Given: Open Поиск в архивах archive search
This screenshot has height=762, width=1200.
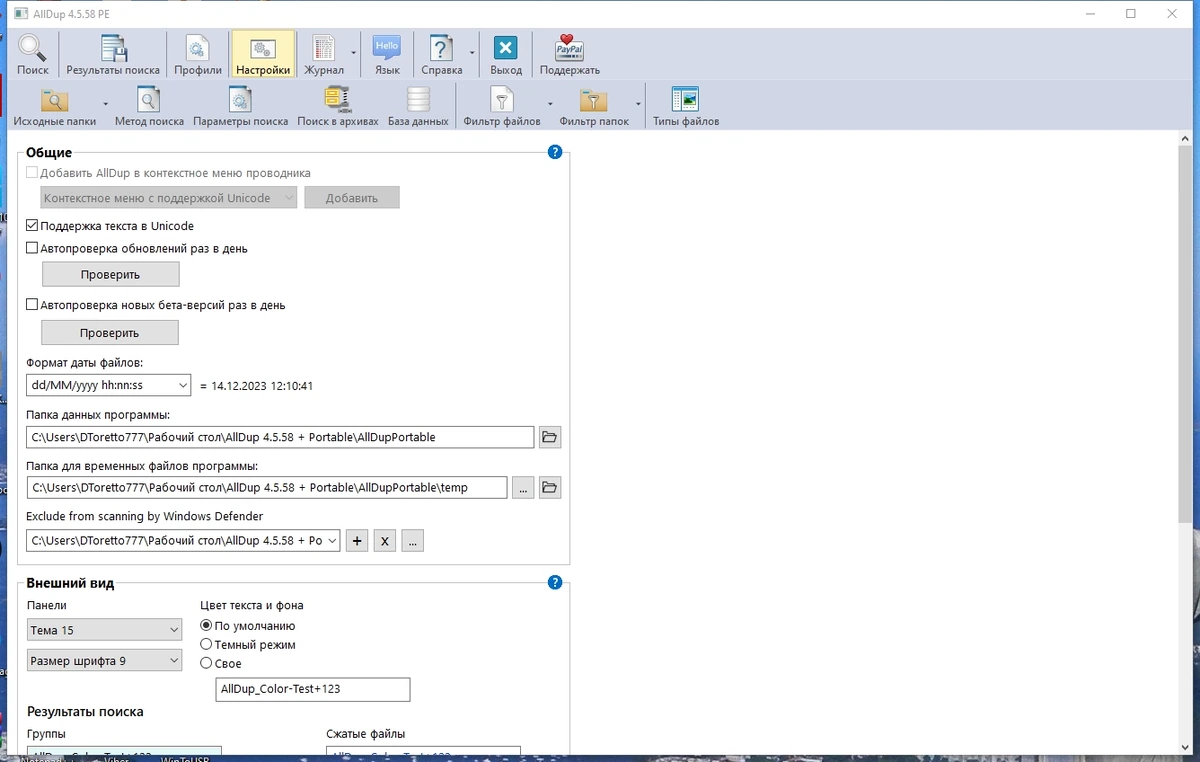Looking at the screenshot, I should (x=338, y=106).
